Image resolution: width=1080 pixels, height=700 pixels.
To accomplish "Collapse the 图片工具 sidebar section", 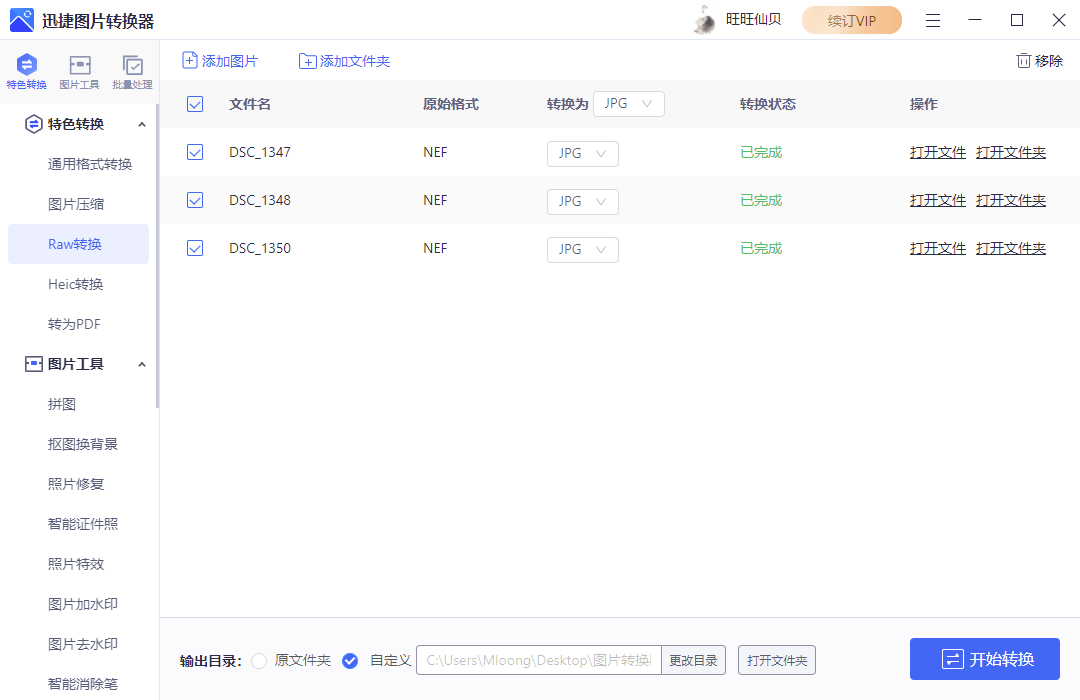I will pos(142,363).
